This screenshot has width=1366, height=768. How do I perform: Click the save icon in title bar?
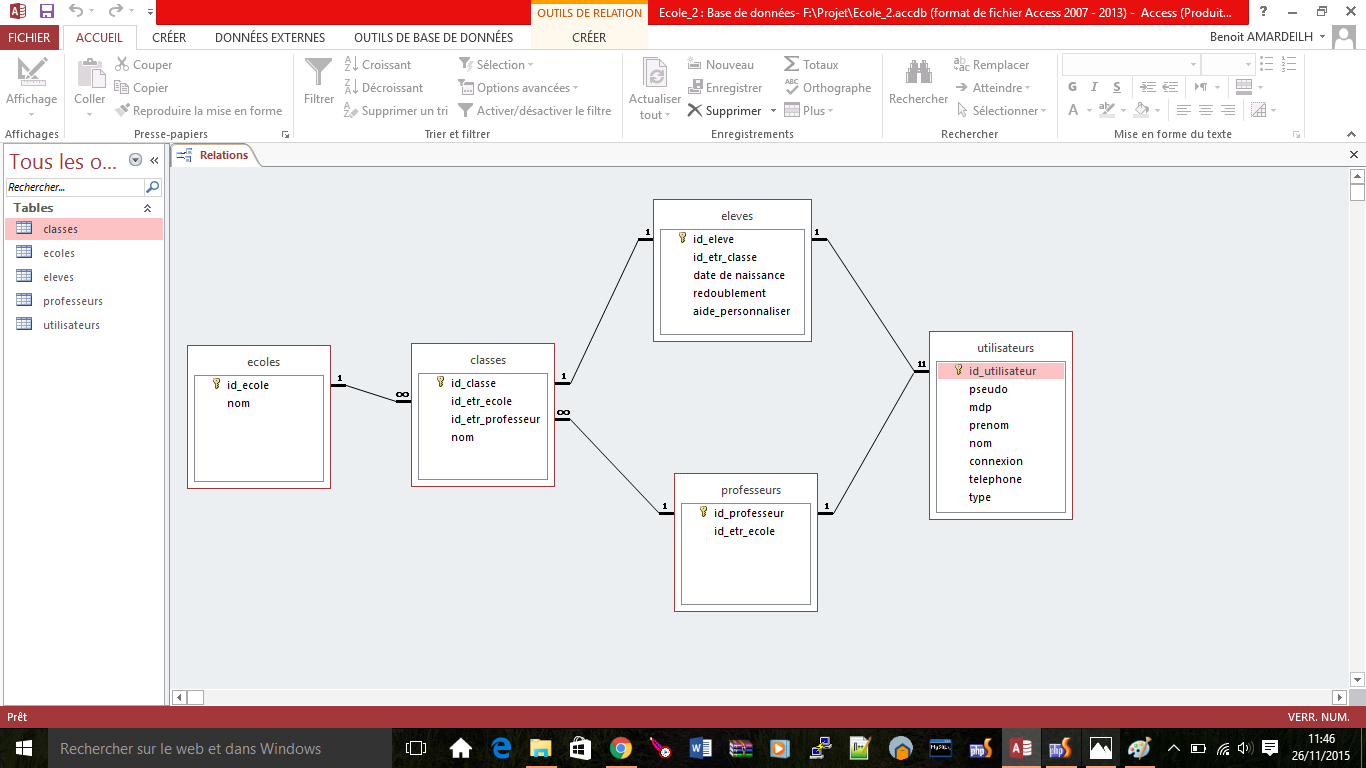coord(47,12)
